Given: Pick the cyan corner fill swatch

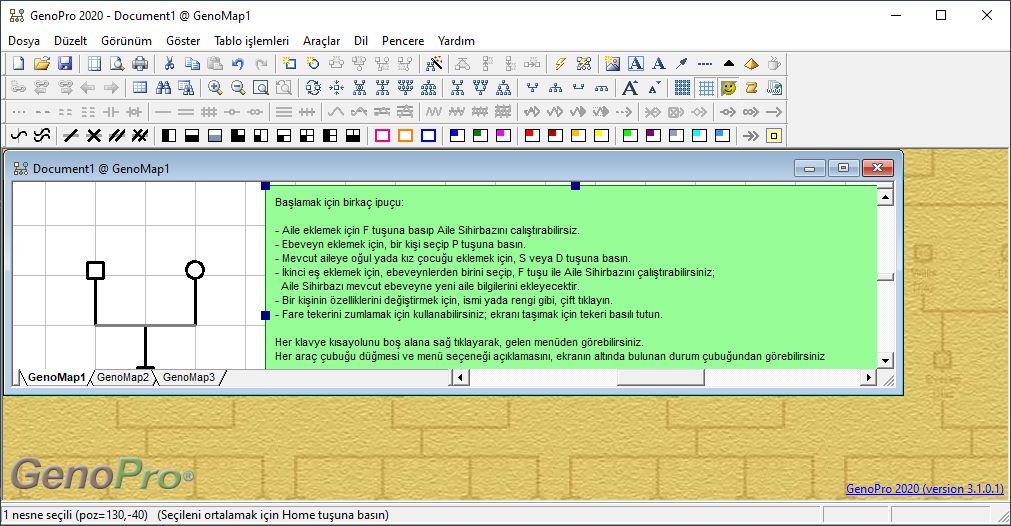Looking at the screenshot, I should [699, 135].
